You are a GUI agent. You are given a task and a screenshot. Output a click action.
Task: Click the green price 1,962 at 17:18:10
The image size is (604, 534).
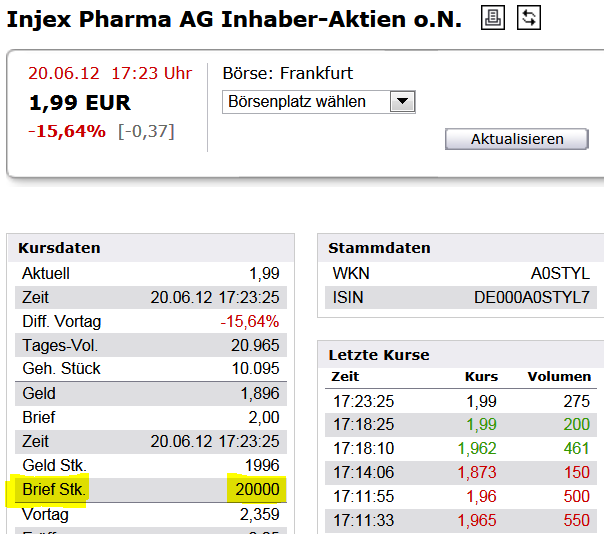coord(477,449)
